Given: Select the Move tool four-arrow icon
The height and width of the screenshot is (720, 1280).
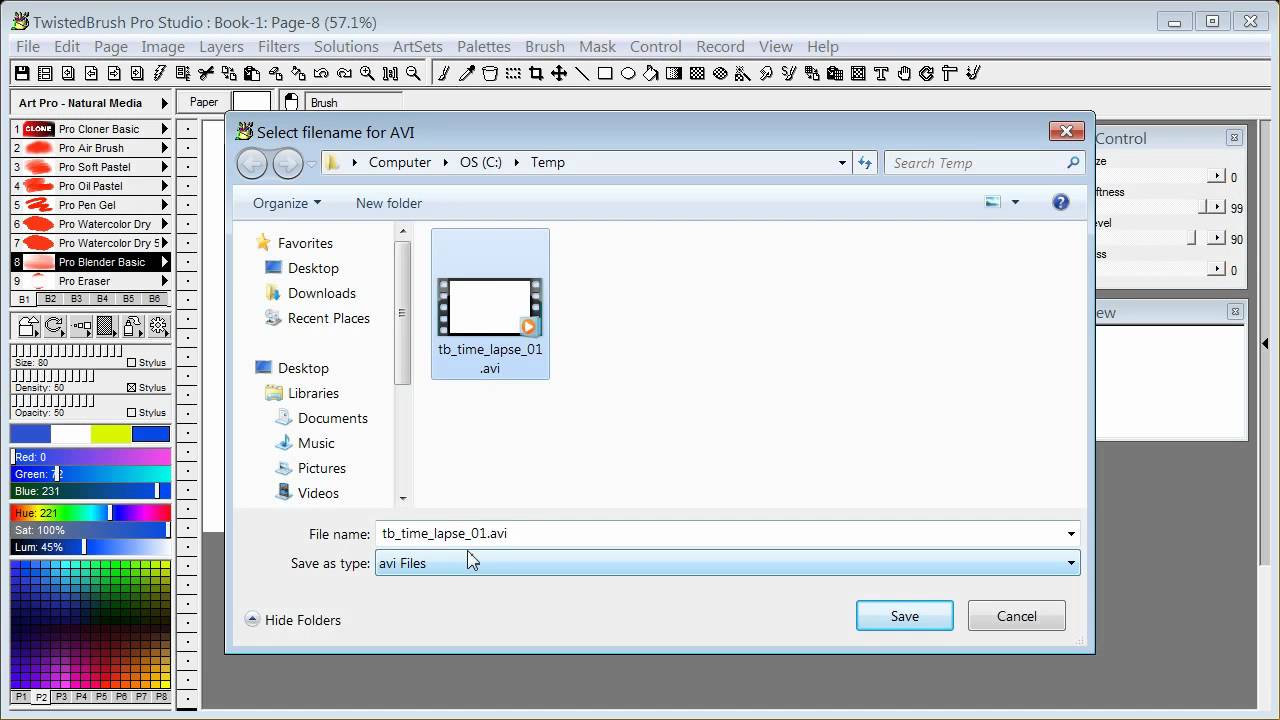Looking at the screenshot, I should point(559,73).
